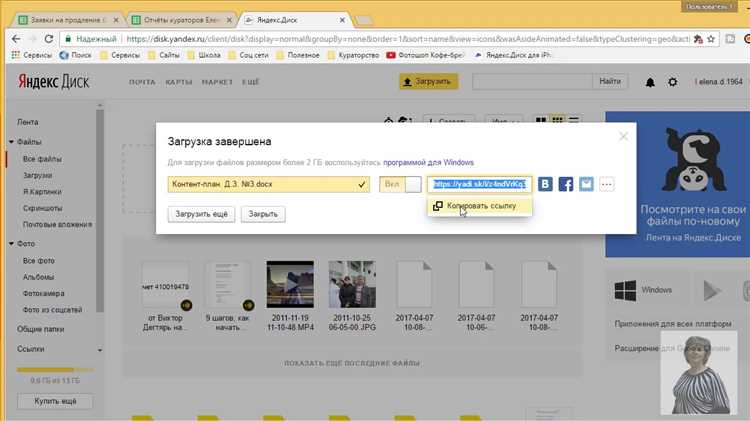Open more sharing options ellipsis
Image resolution: width=750 pixels, height=421 pixels.
coord(607,184)
